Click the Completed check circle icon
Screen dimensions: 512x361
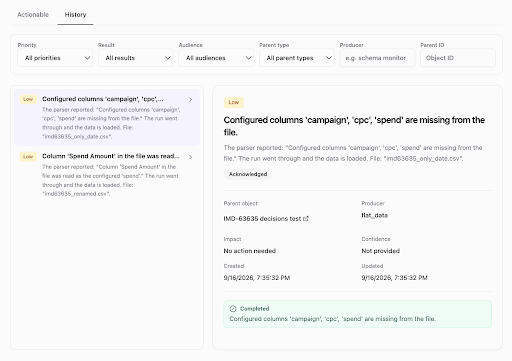pyautogui.click(x=233, y=309)
